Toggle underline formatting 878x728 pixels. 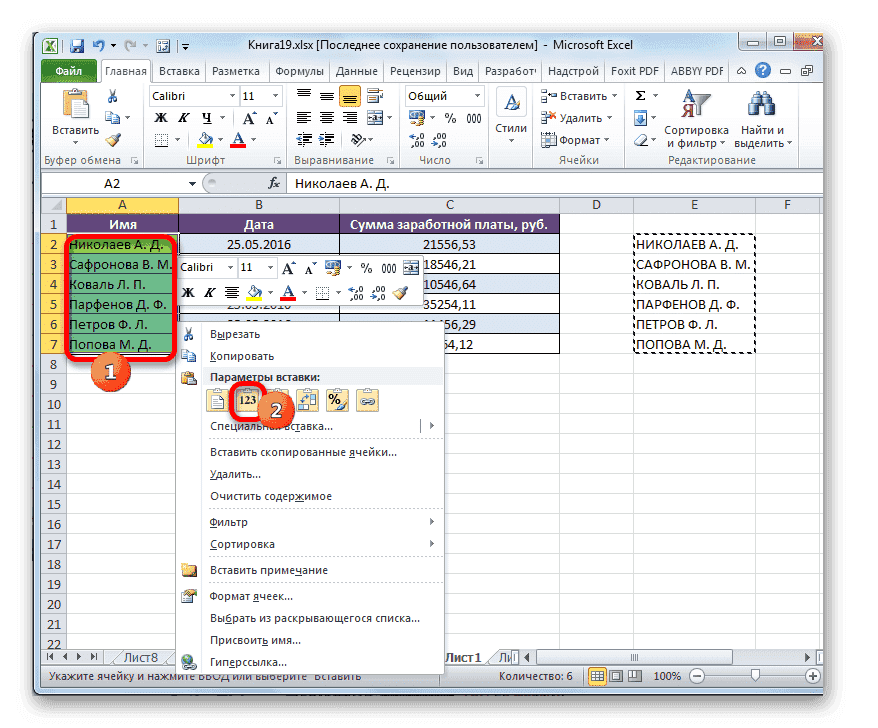pyautogui.click(x=207, y=117)
